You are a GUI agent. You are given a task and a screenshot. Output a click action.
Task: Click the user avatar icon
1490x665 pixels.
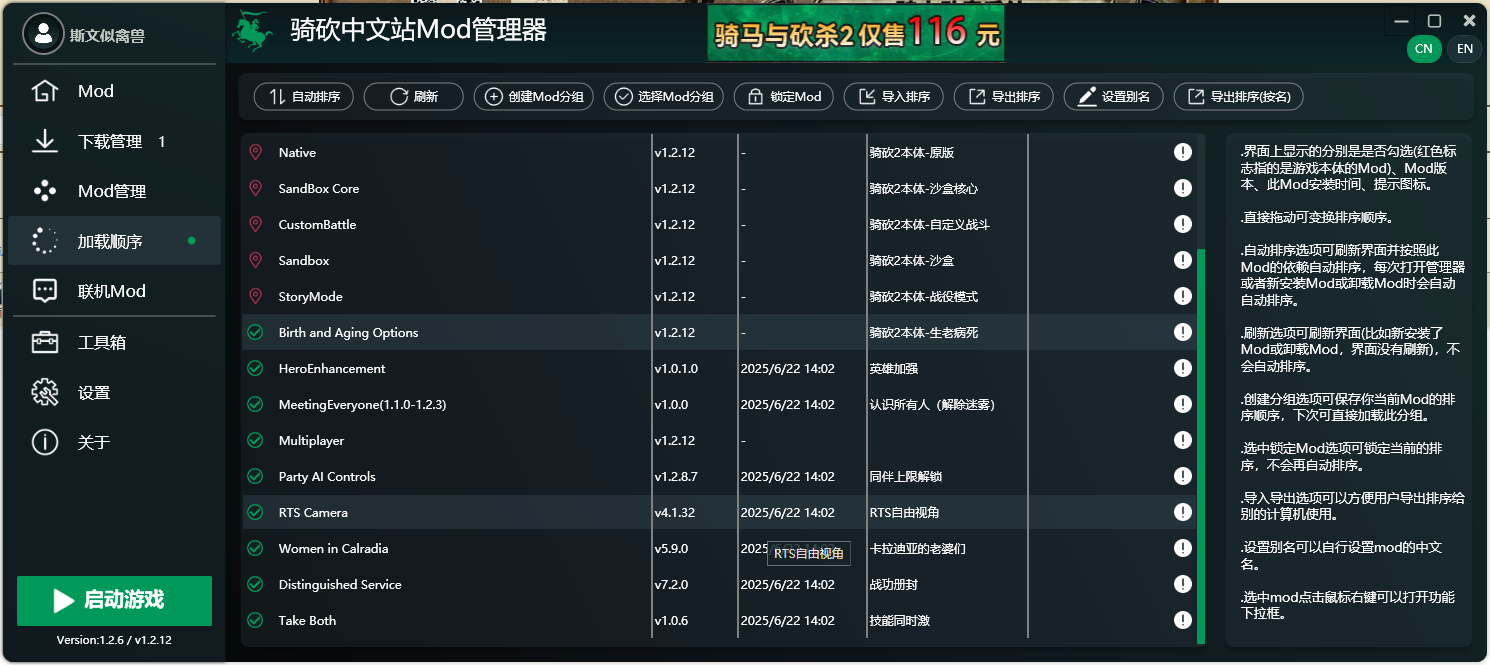pyautogui.click(x=43, y=35)
